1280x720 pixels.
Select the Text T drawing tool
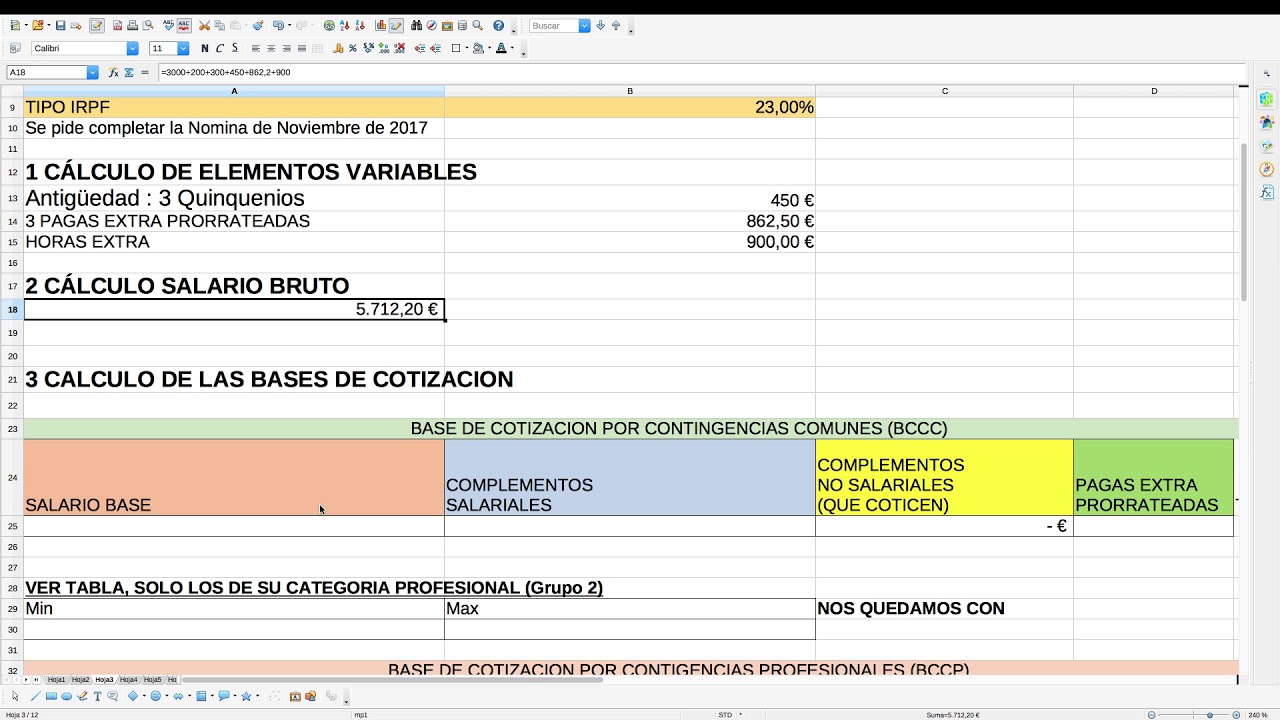pyautogui.click(x=97, y=696)
